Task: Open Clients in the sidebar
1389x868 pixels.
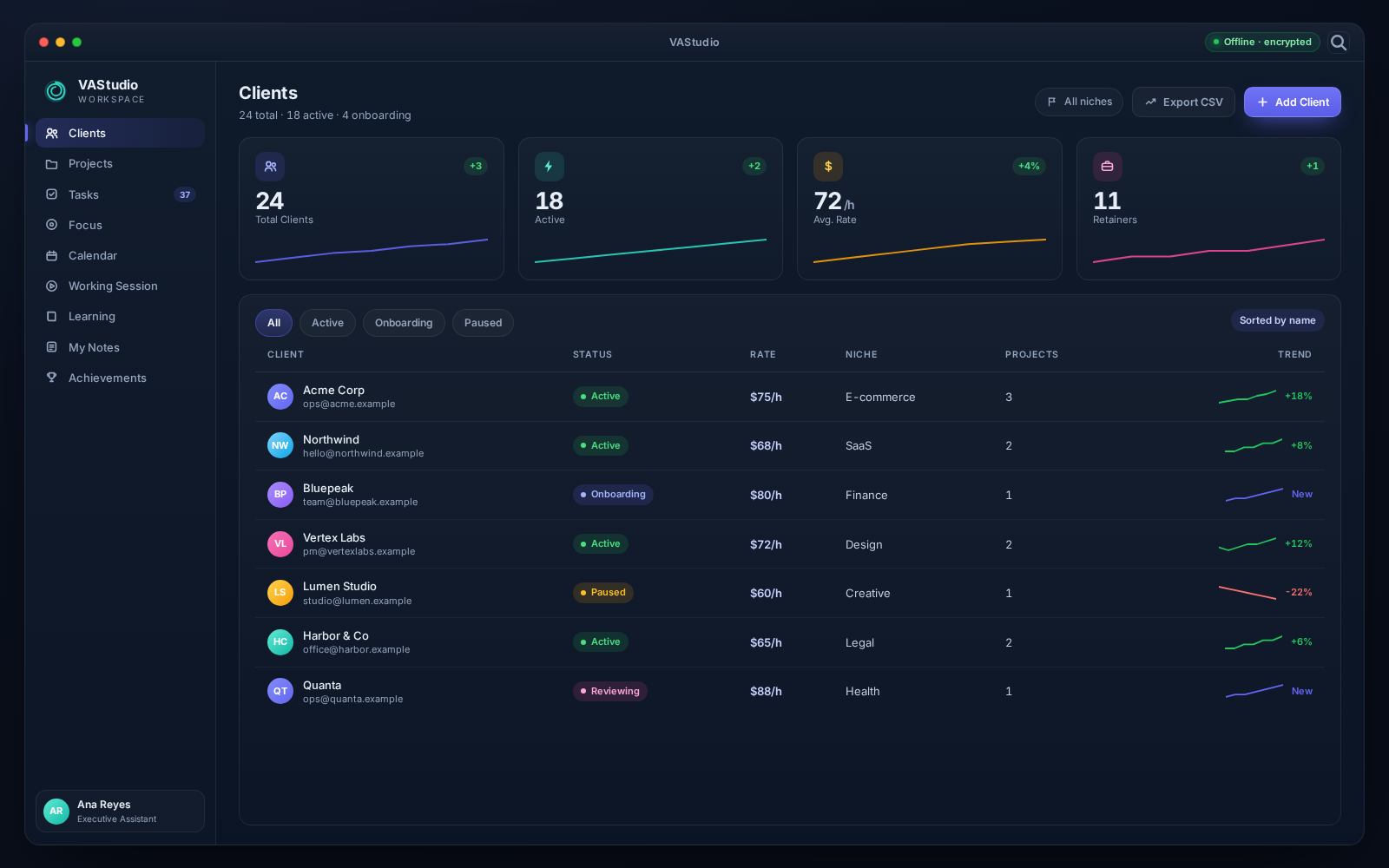Action: coord(120,133)
